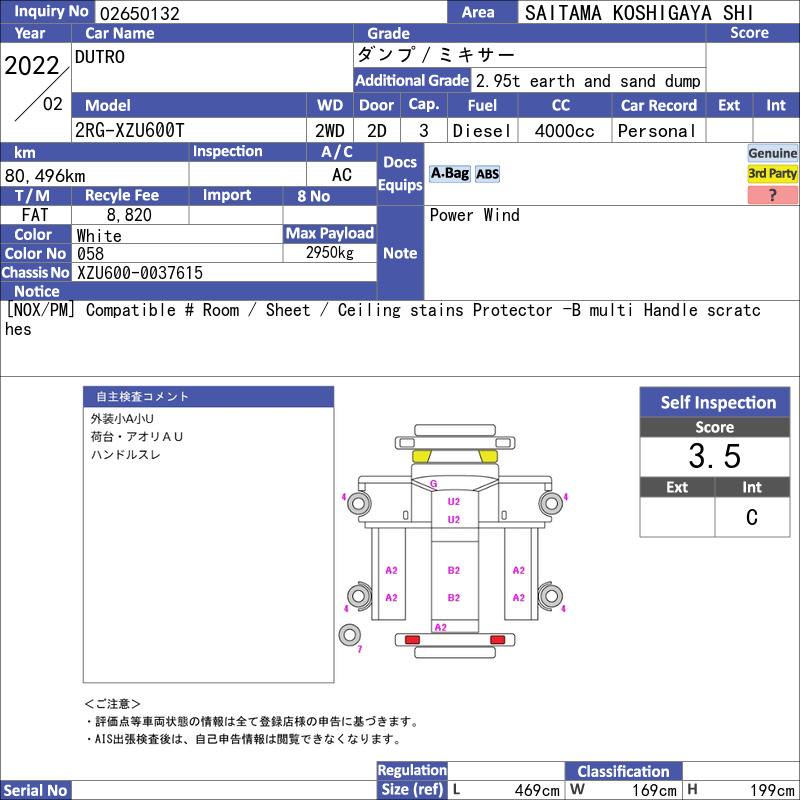Click the year 2022 value
The image size is (800, 800).
coord(32,66)
